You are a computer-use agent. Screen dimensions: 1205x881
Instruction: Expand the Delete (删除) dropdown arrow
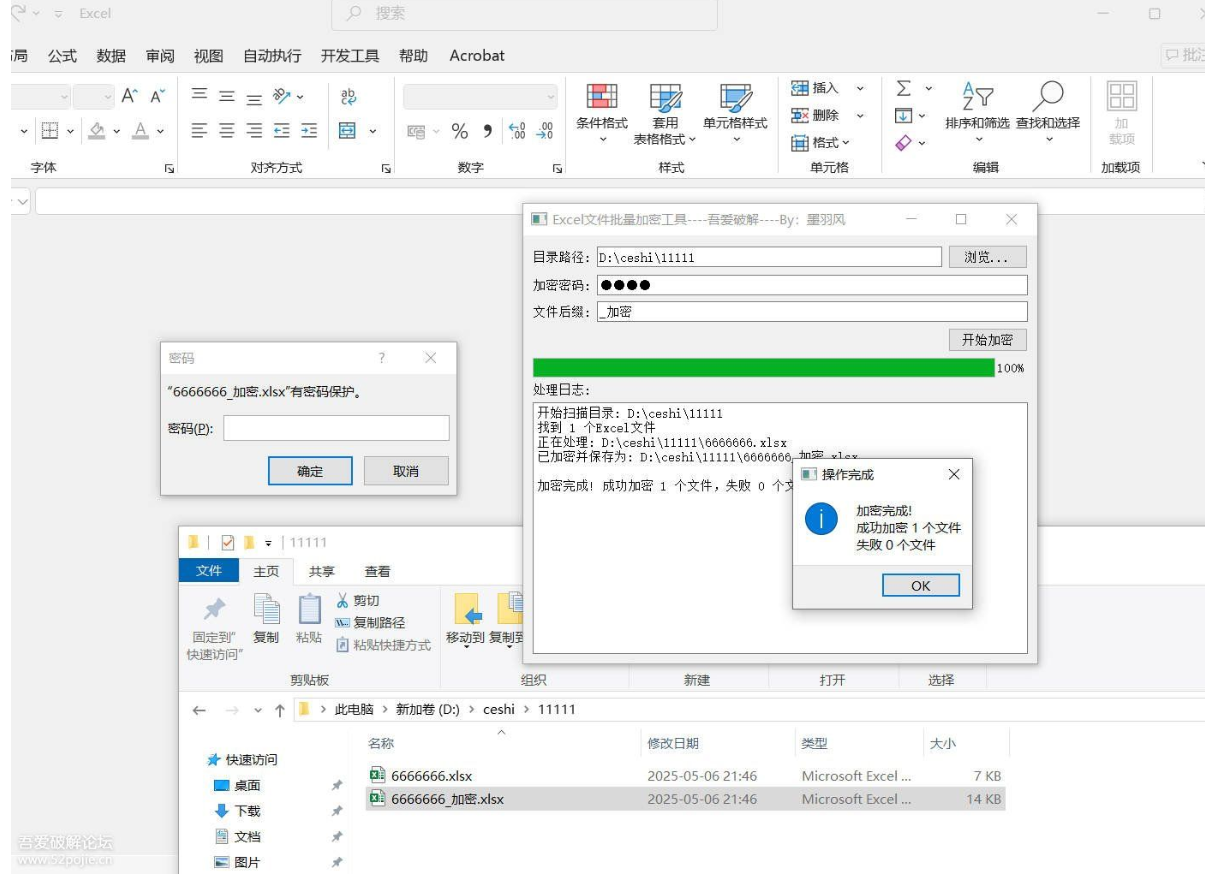point(860,116)
